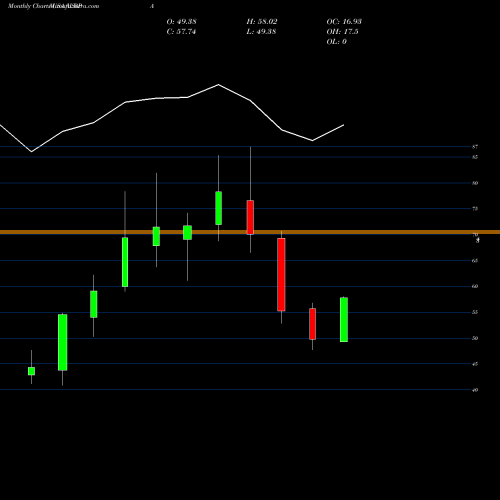500x500 pixels.
Task: Click the 'C: 57.74' close value
Action: tap(181, 31)
